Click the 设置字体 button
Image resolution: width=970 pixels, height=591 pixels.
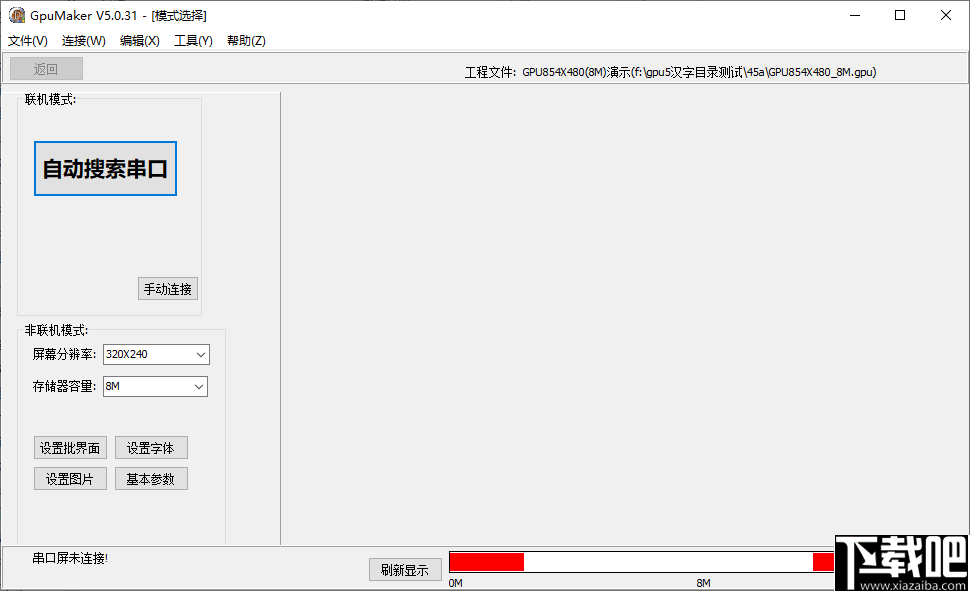(151, 447)
